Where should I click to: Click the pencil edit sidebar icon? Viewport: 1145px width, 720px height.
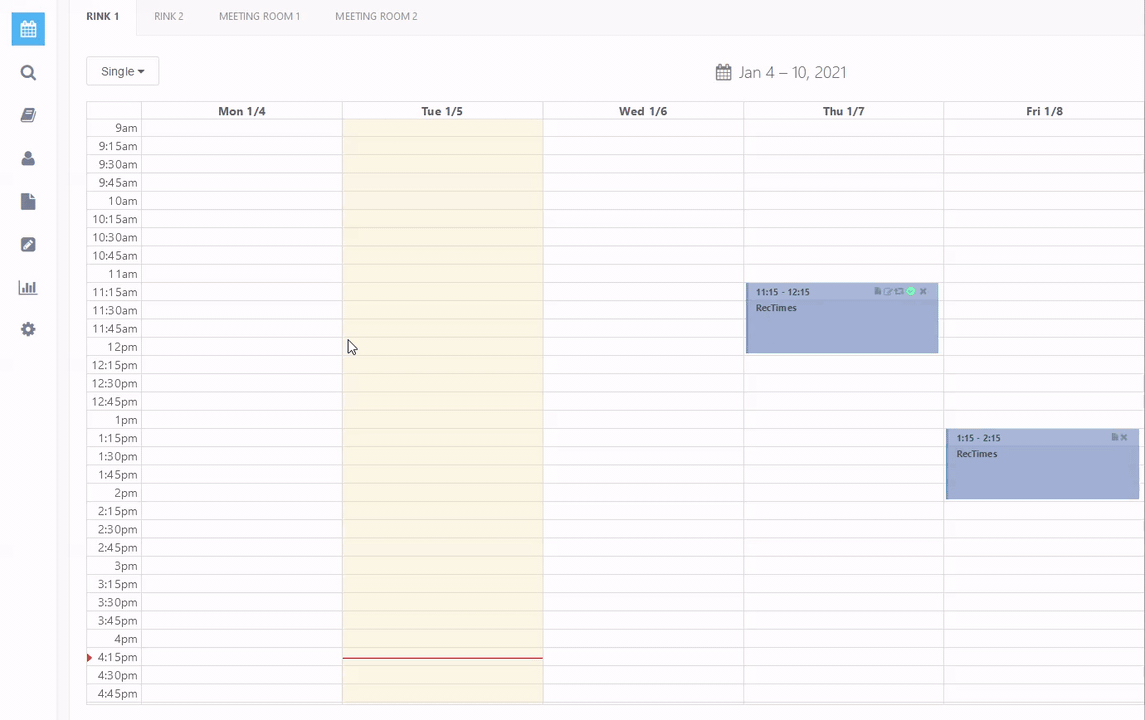(x=28, y=244)
